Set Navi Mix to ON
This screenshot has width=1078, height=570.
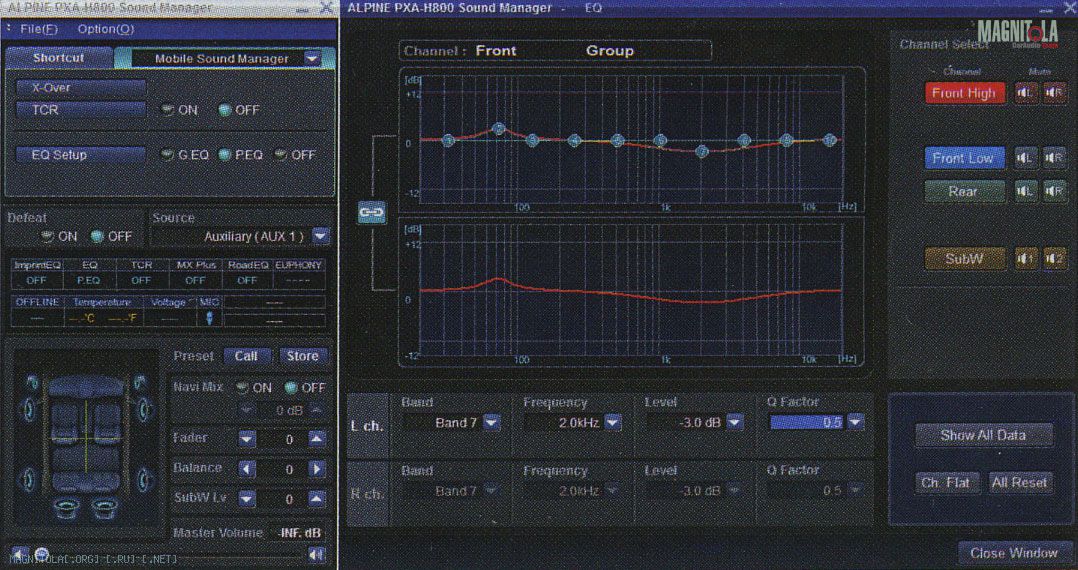coord(242,388)
